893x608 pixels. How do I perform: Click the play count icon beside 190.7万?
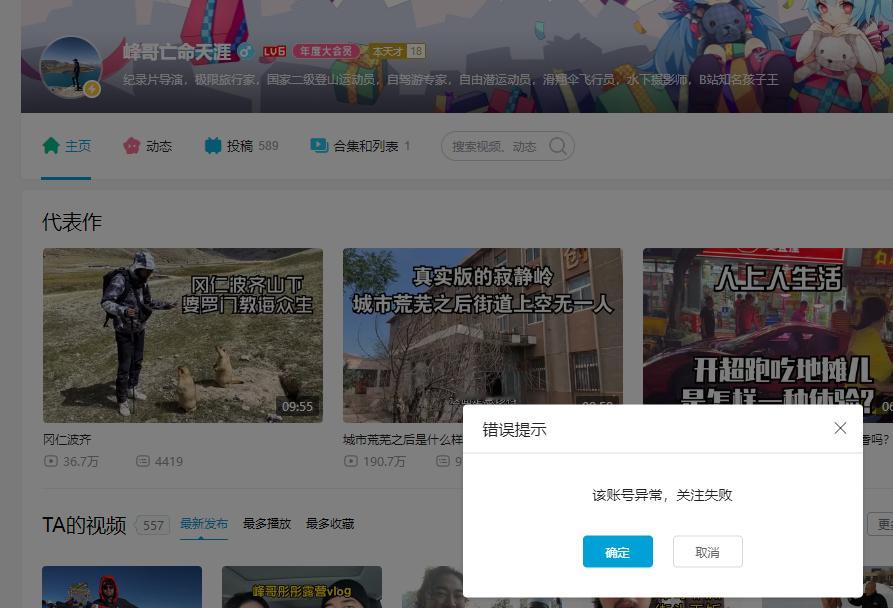tap(351, 461)
